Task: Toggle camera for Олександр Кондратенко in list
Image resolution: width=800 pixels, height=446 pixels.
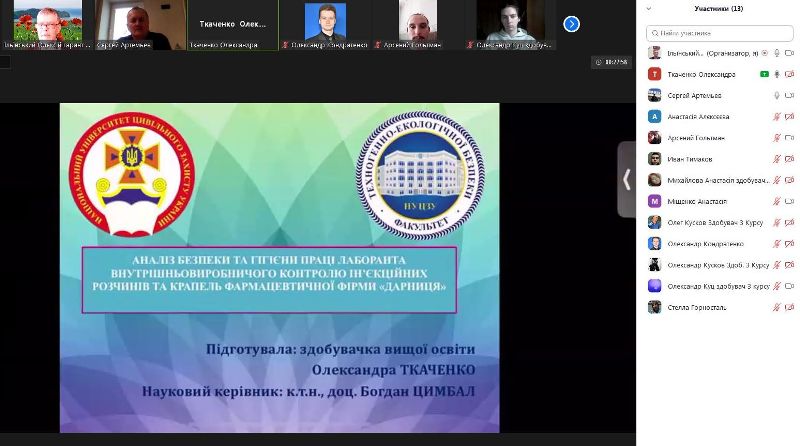Action: click(x=789, y=243)
